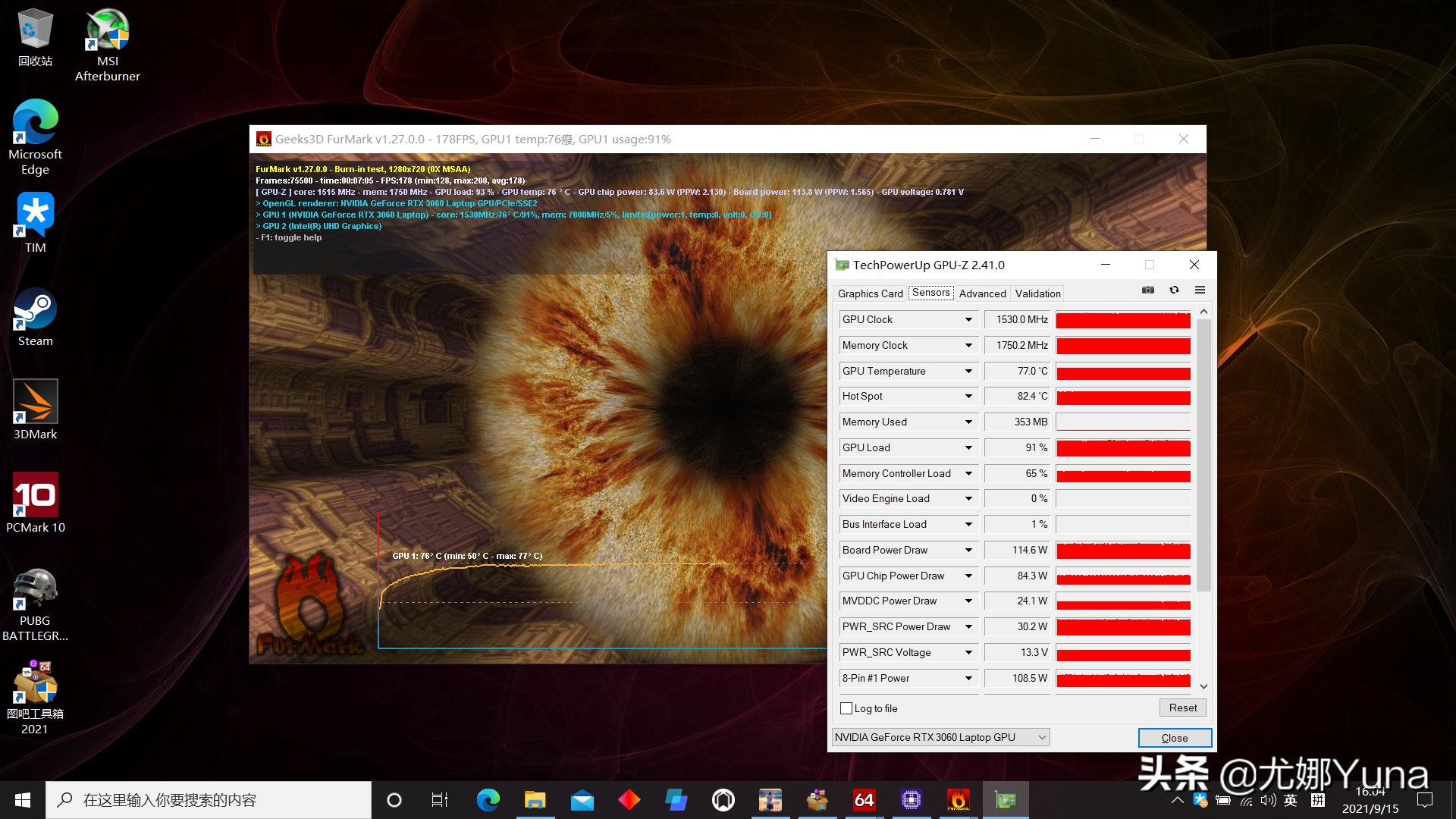Click the GPU-Z screenshot camera icon

[x=1148, y=290]
